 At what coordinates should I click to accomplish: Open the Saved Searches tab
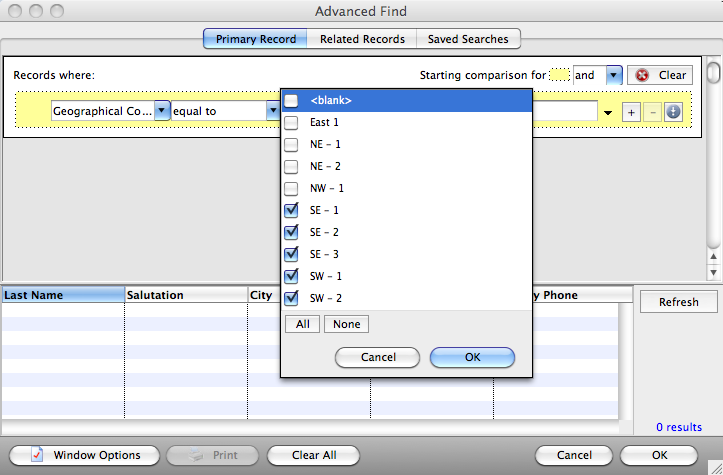click(468, 39)
